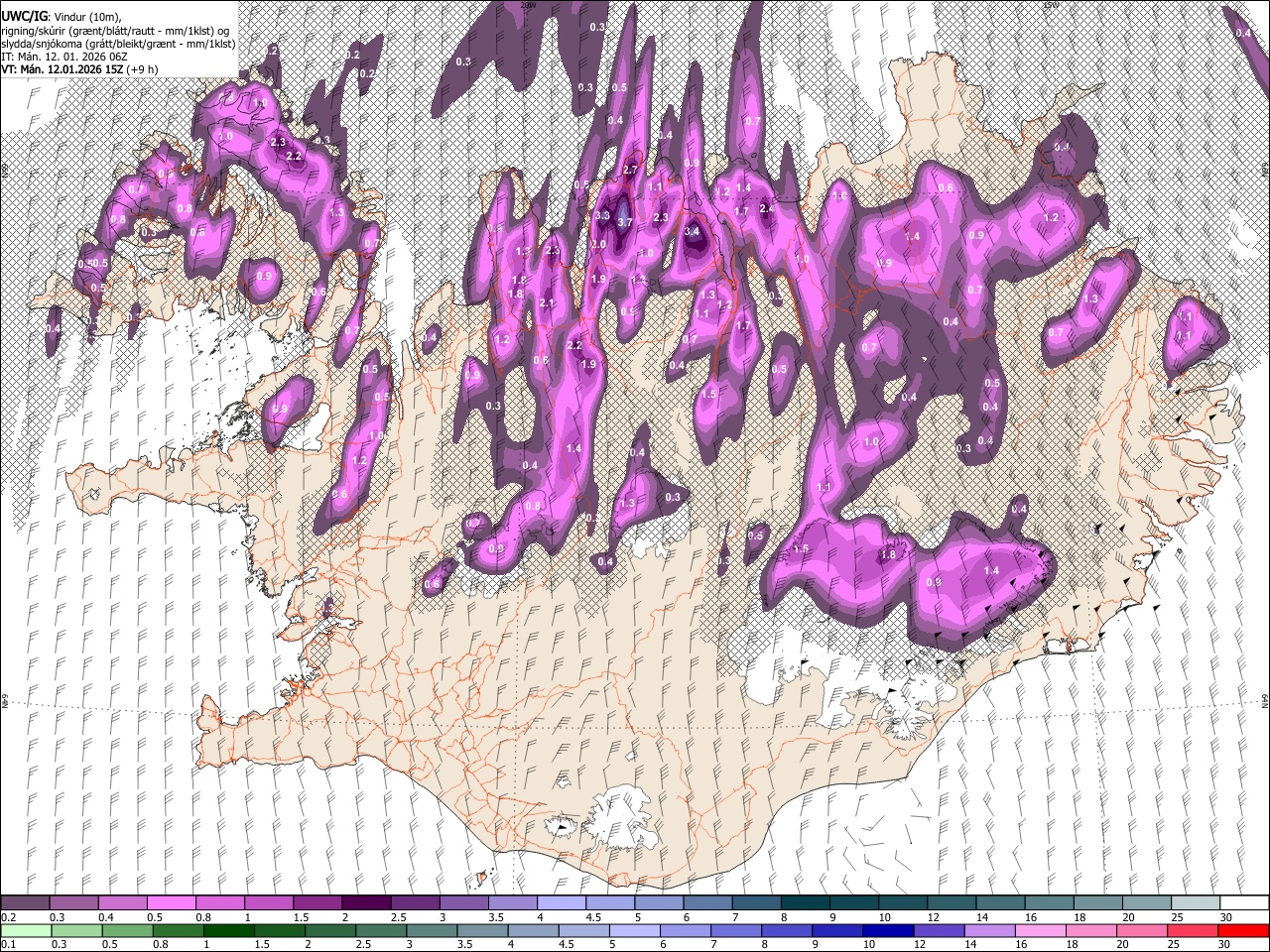
Task: Click the bright red swatch in the rain scale
Action: tap(1242, 931)
